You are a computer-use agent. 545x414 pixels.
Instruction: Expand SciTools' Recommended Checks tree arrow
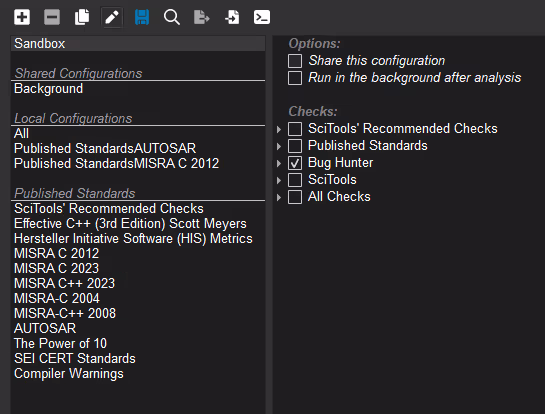pos(279,129)
